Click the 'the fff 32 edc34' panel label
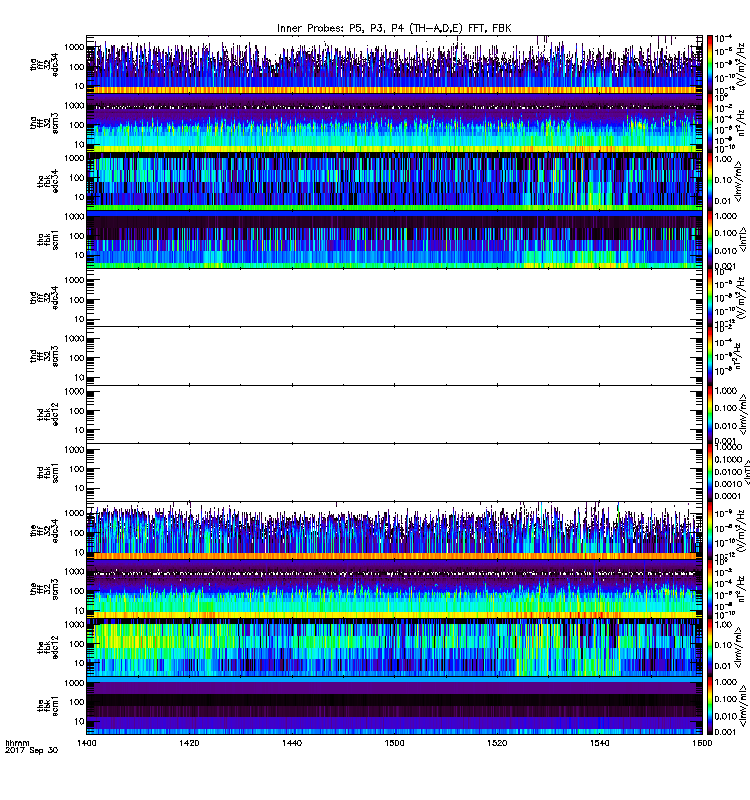This screenshot has height=800, width=750. 44,531
